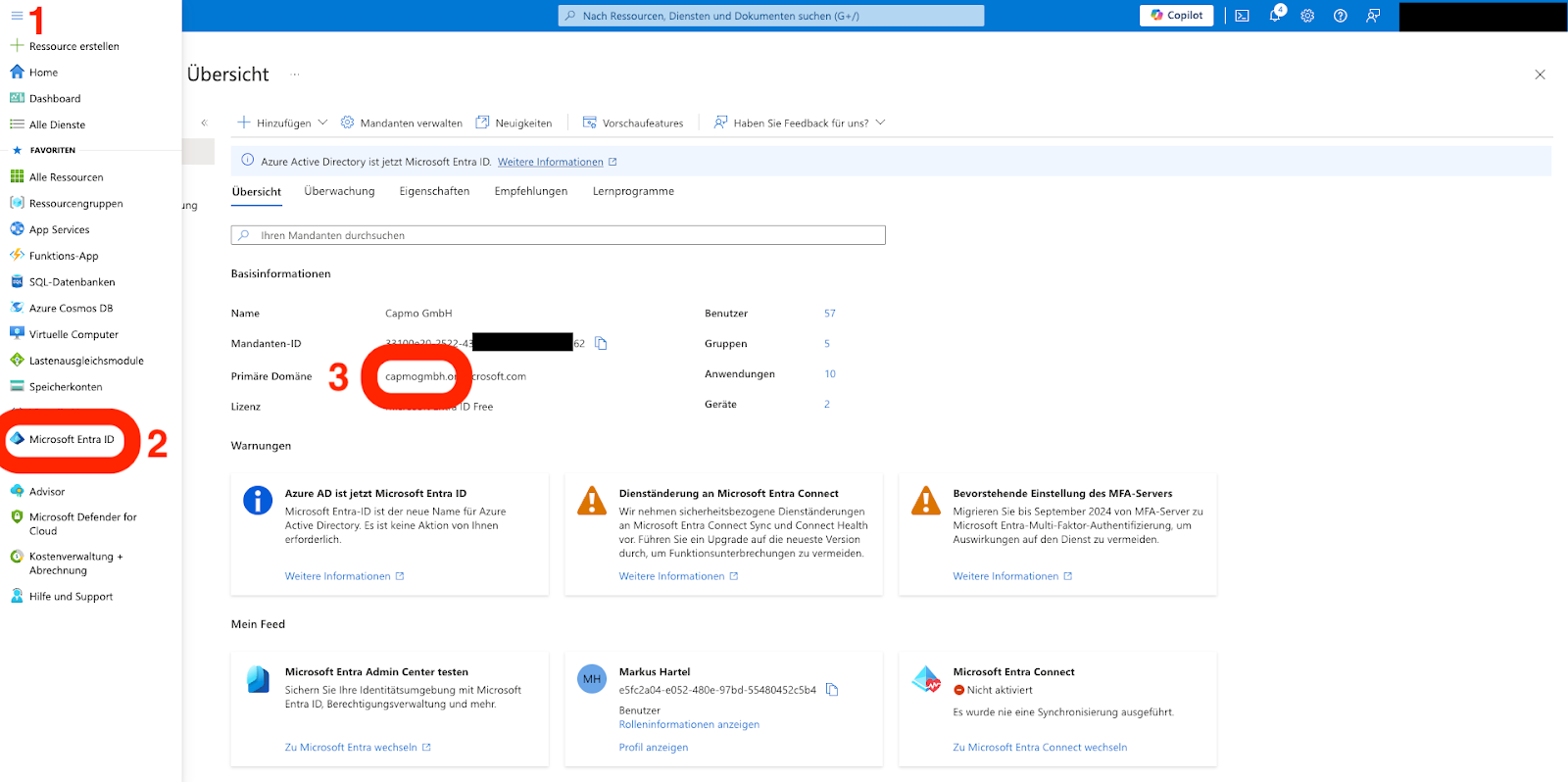Open Weitere Informationen under Dienständerung card

[x=678, y=576]
